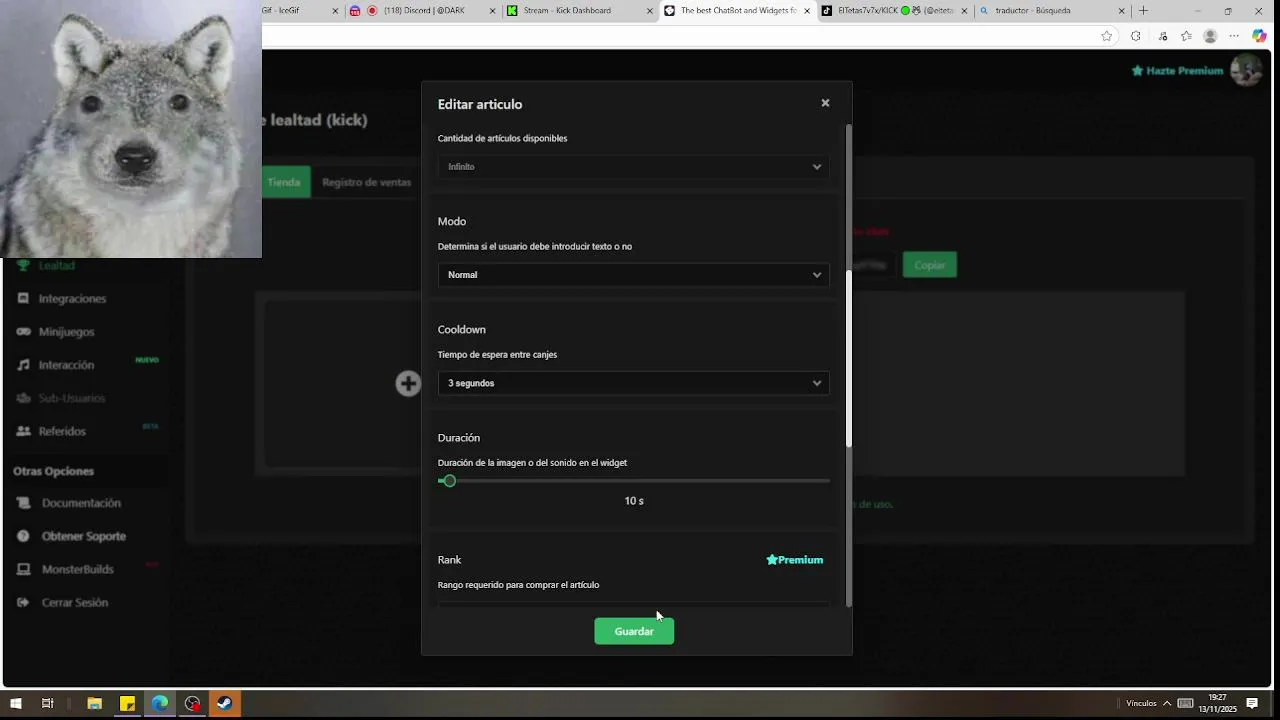Open Sub-Usuarios in the sidebar

point(72,398)
